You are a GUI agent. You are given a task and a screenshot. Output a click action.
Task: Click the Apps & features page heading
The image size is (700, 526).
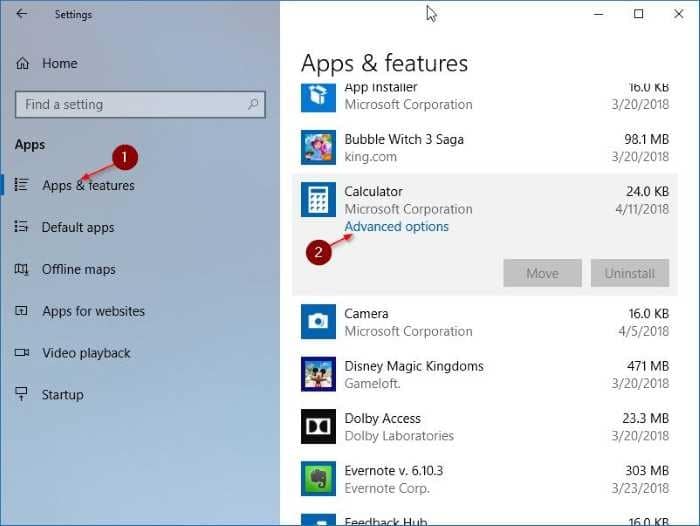(384, 63)
